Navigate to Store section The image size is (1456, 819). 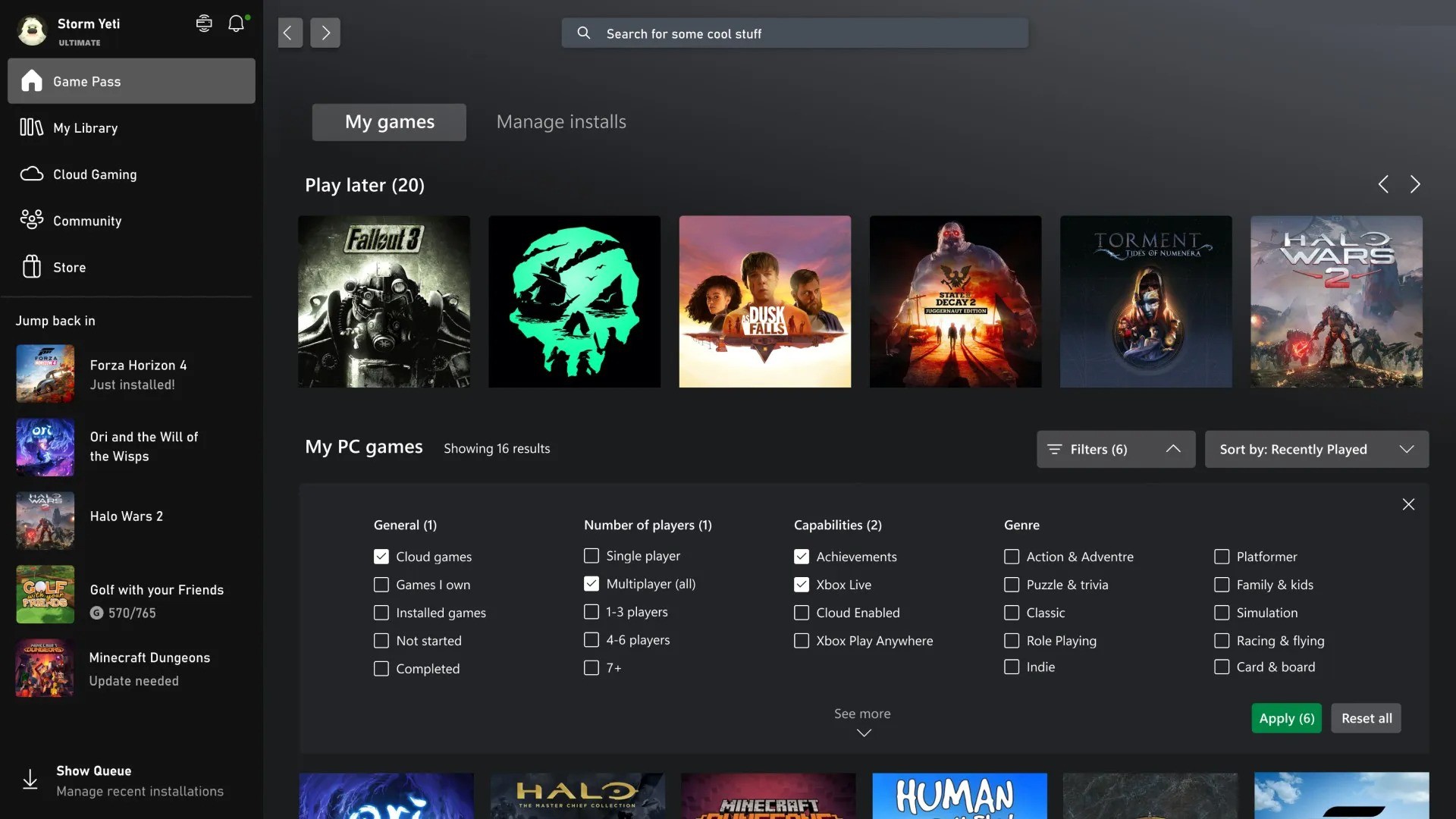[x=69, y=266]
